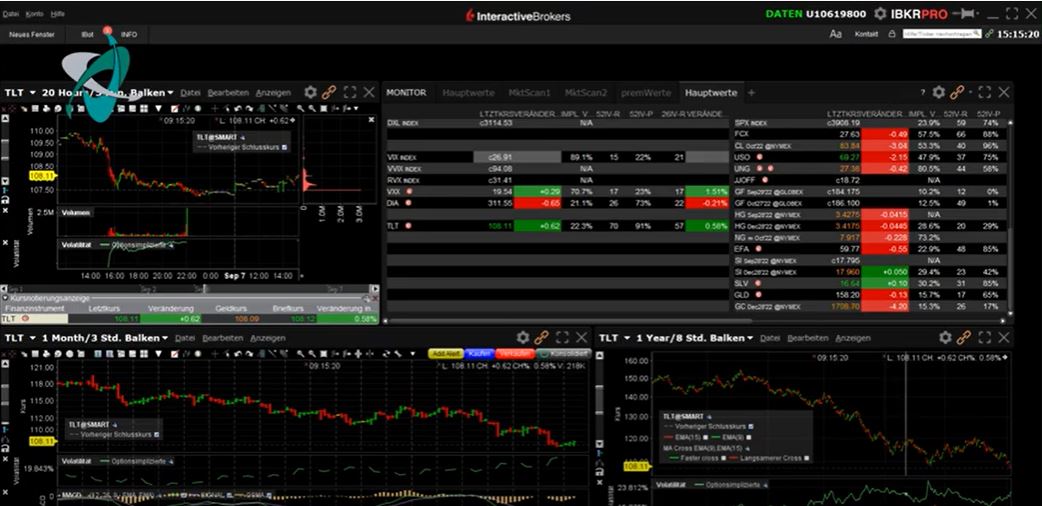Image resolution: width=1042 pixels, height=506 pixels.
Task: Click chain link icon in MONITOR panel
Action: (957, 92)
